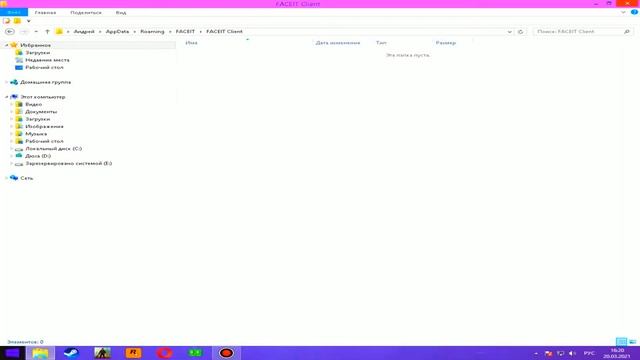Expand the Домашняя группа node
The height and width of the screenshot is (360, 640).
[x=6, y=82]
